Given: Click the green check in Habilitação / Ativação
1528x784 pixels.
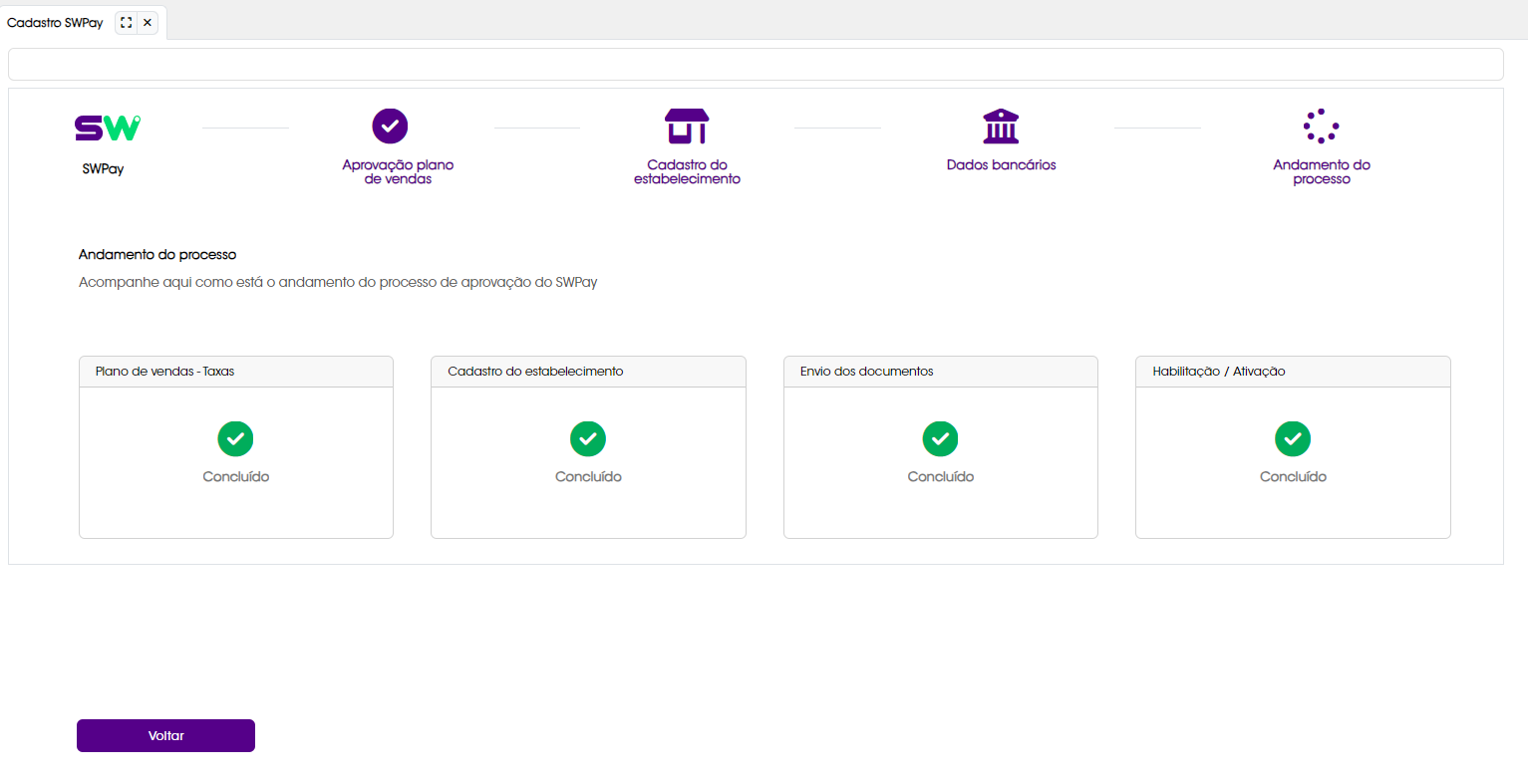Looking at the screenshot, I should click(1293, 438).
